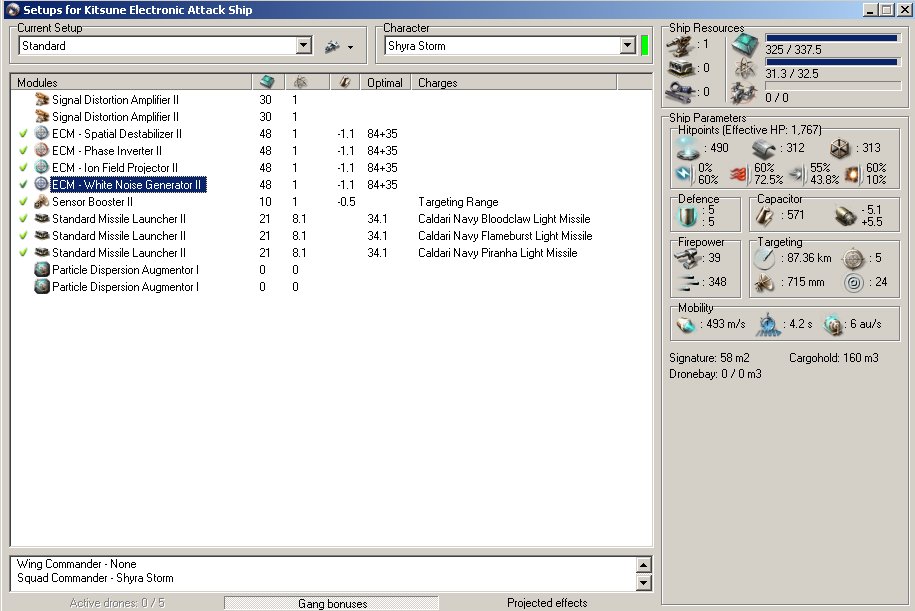The width and height of the screenshot is (915, 611).
Task: Toggle the Sensor Booster II active checkmark
Action: coord(23,201)
